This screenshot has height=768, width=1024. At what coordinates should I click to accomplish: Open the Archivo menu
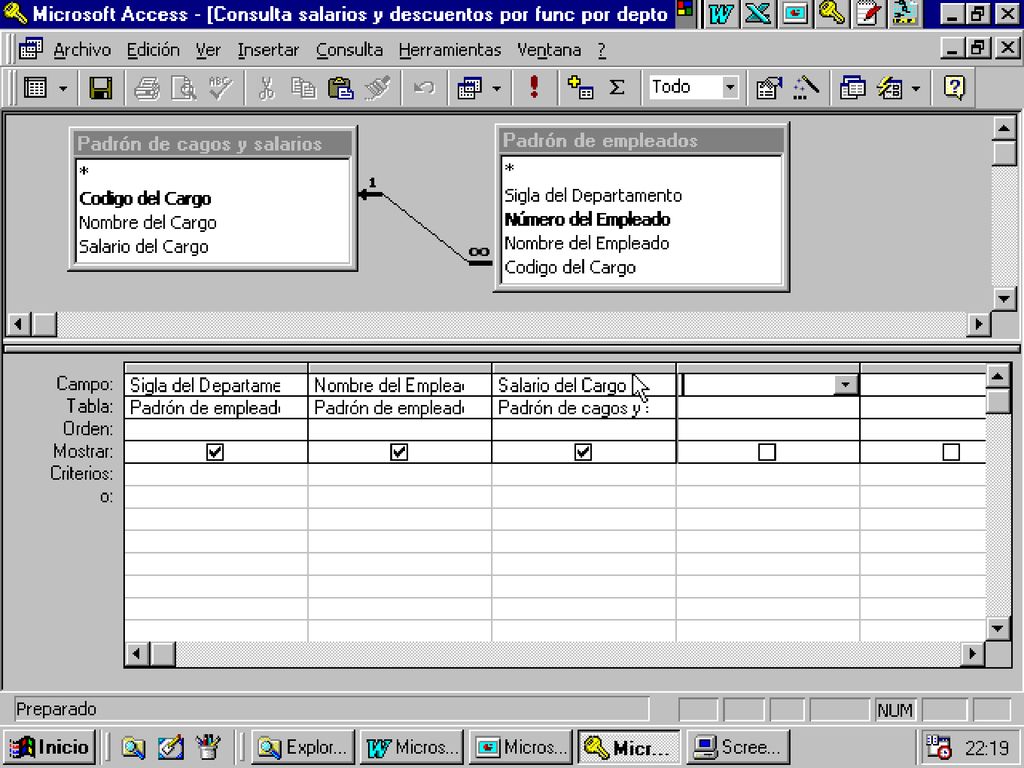(x=82, y=50)
